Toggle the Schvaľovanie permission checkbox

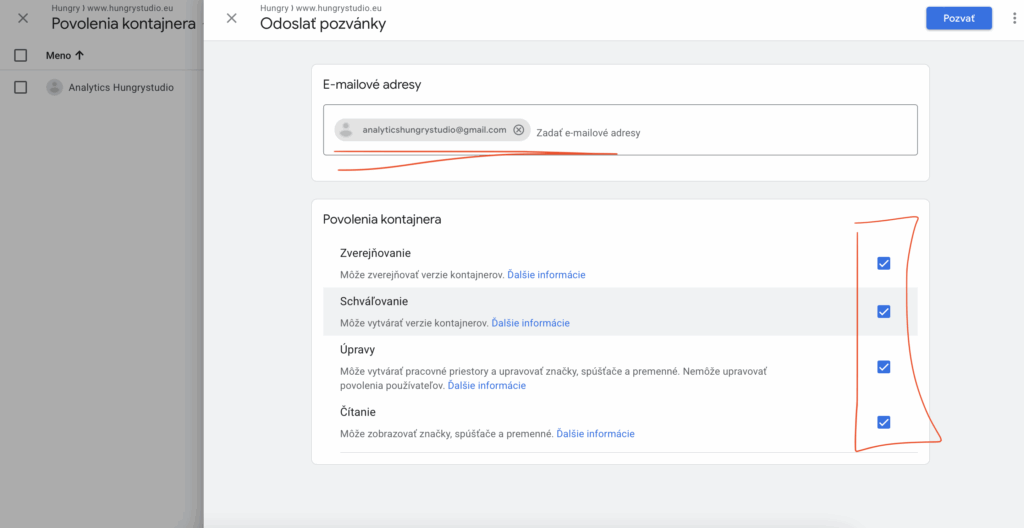point(883,311)
